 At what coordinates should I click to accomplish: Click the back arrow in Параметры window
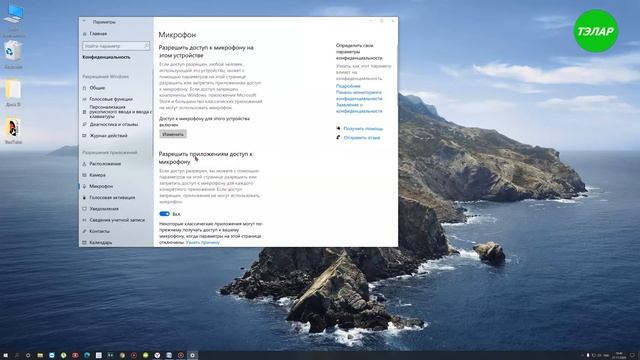click(x=84, y=22)
